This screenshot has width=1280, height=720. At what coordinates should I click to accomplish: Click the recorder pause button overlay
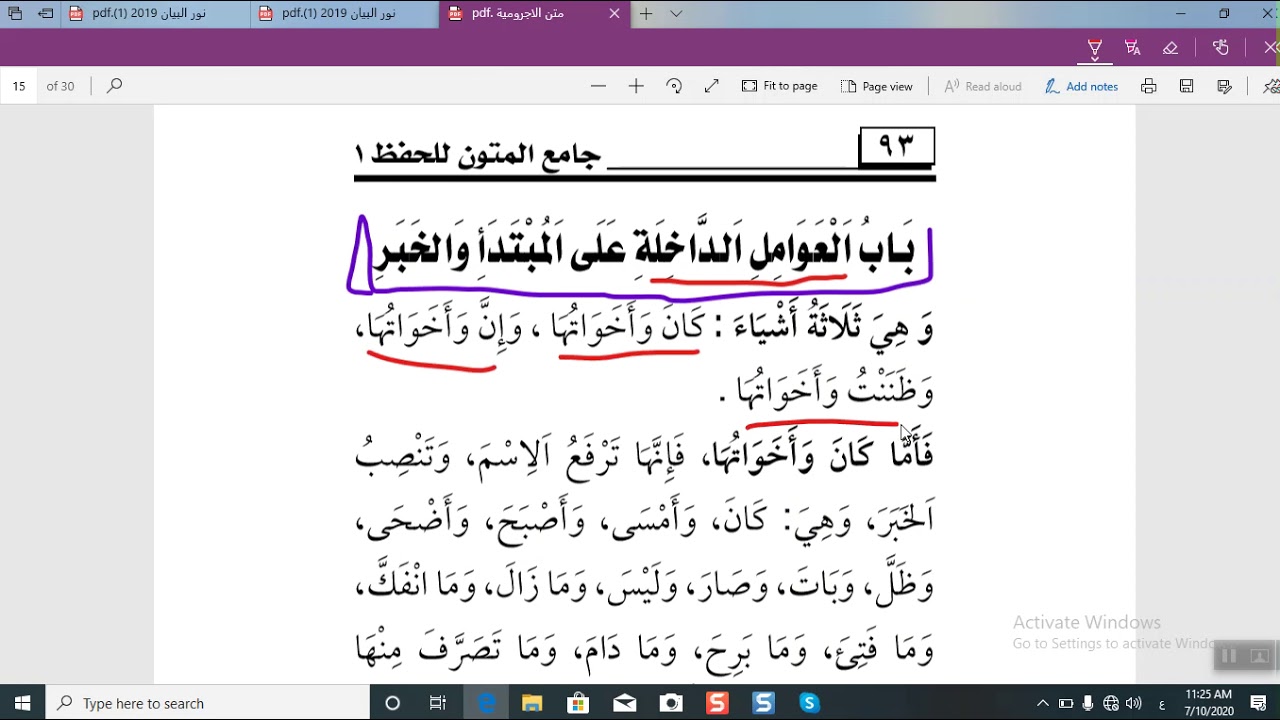[1230, 656]
